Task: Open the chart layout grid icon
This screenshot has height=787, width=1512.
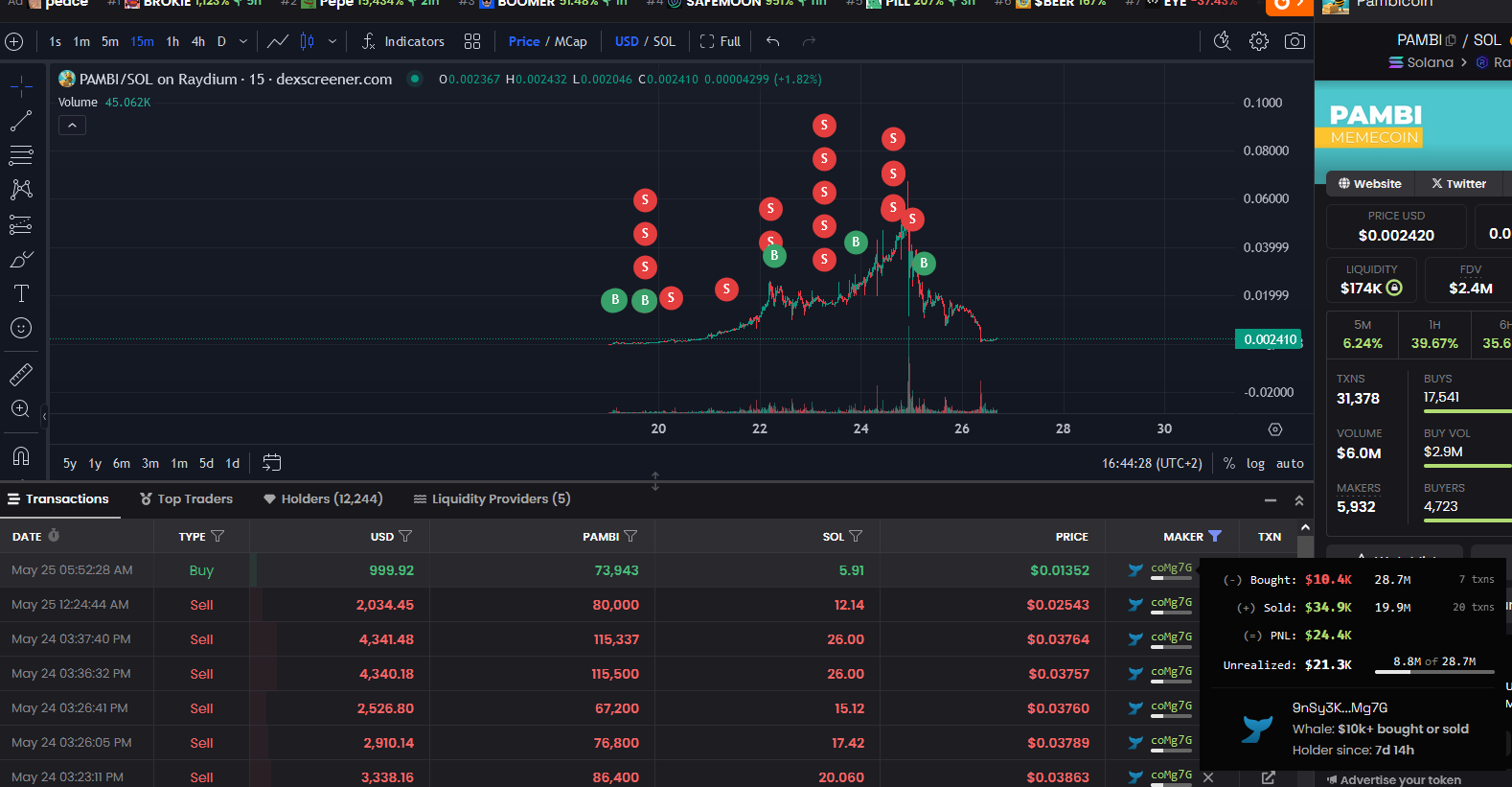Action: (x=472, y=41)
